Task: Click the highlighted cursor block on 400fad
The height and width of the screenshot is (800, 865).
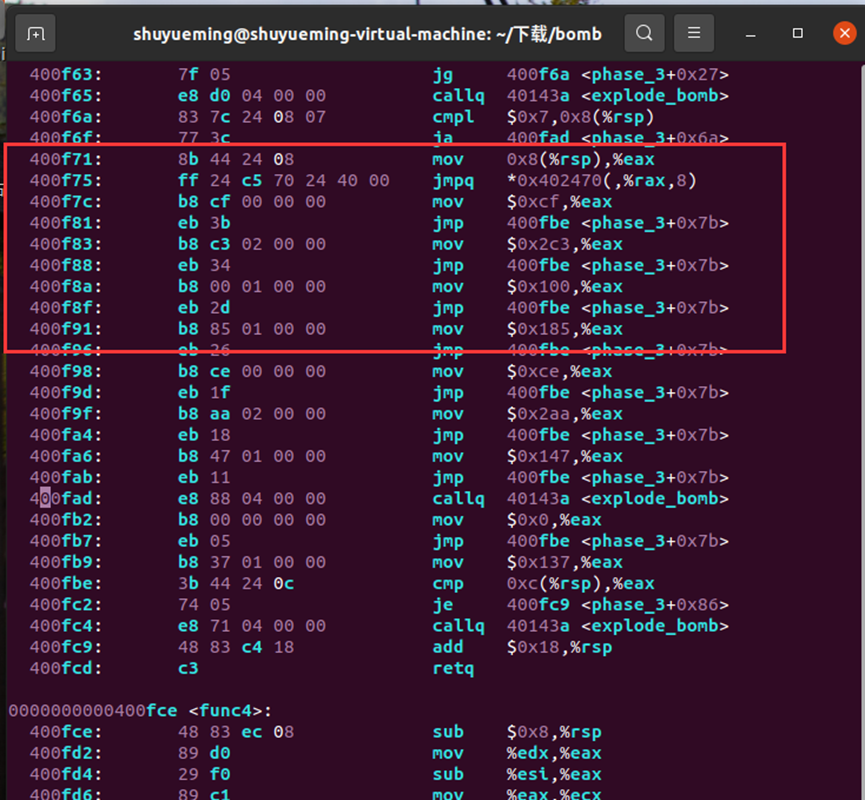Action: coord(44,498)
